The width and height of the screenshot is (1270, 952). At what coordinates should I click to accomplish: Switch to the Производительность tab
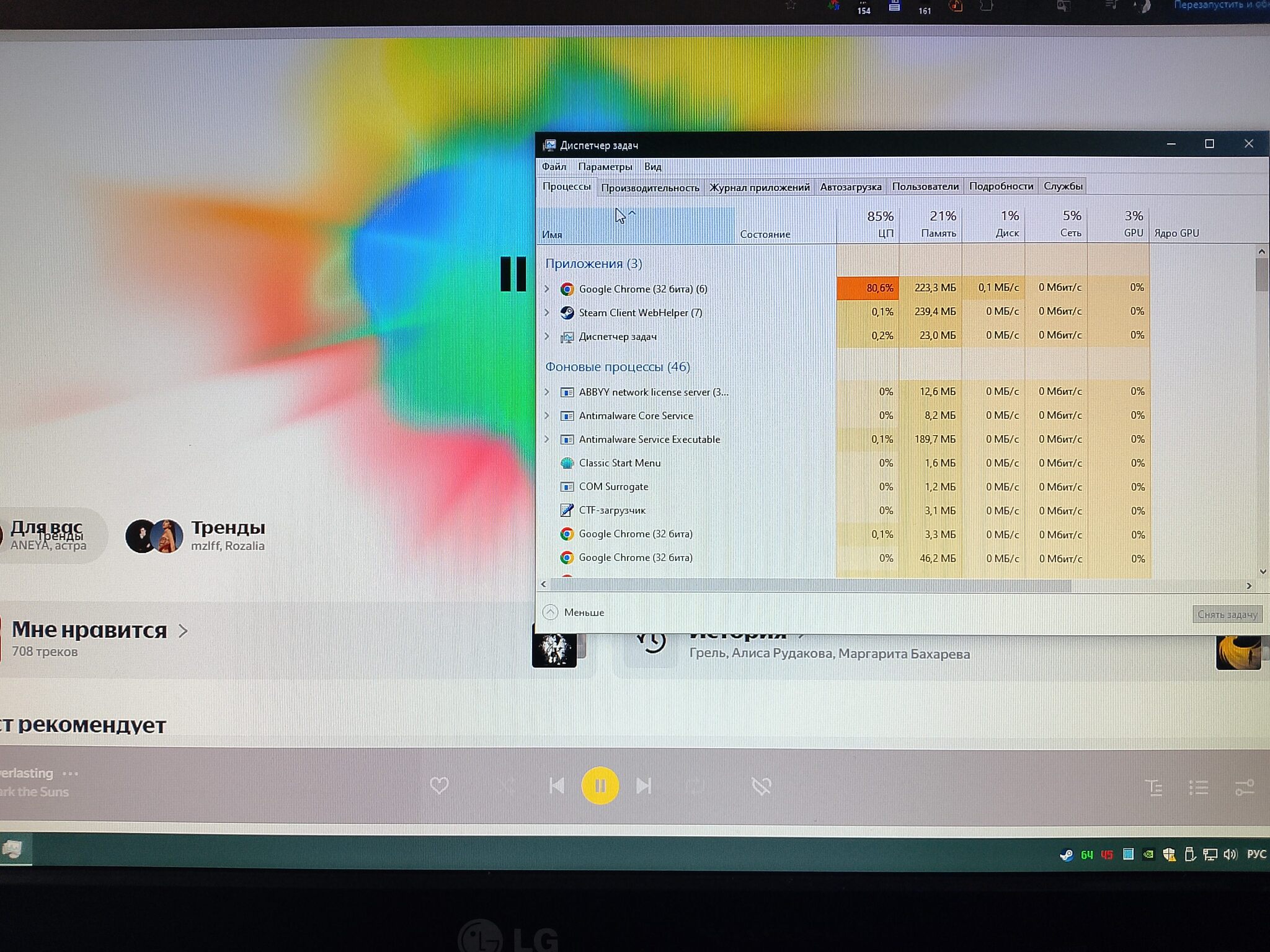pyautogui.click(x=650, y=187)
